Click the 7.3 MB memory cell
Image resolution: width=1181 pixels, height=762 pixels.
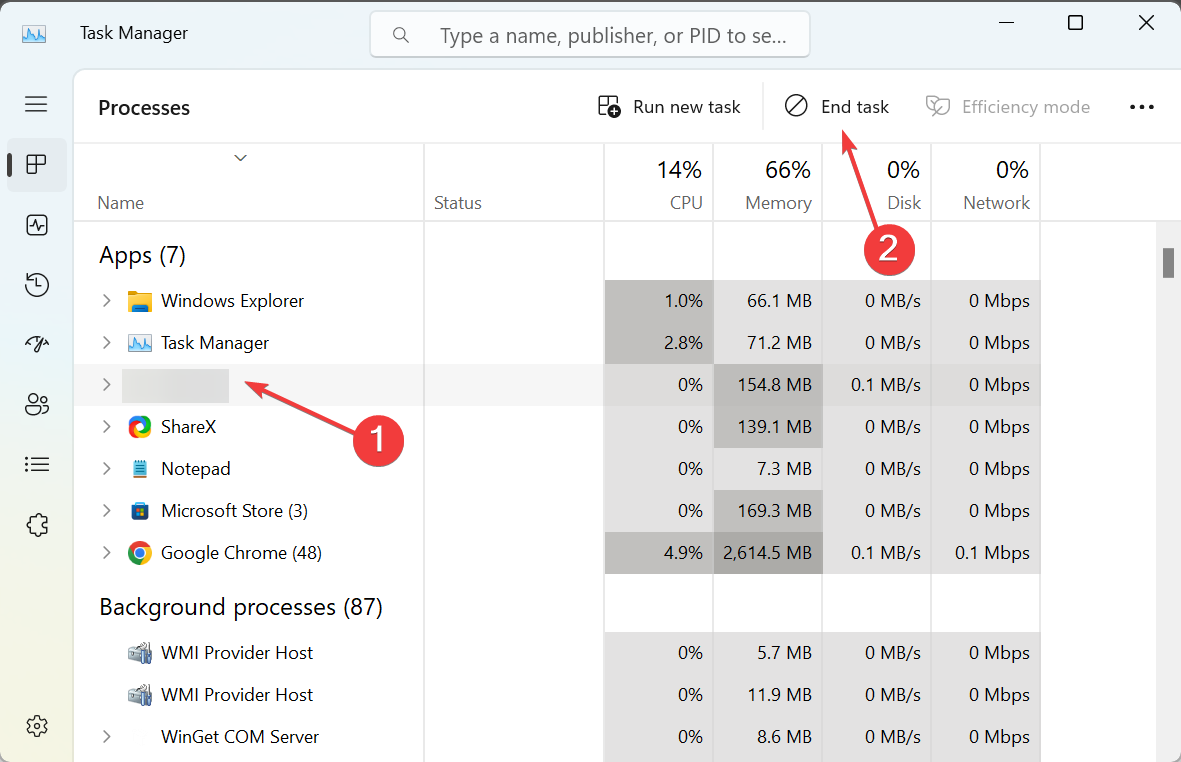tap(767, 469)
